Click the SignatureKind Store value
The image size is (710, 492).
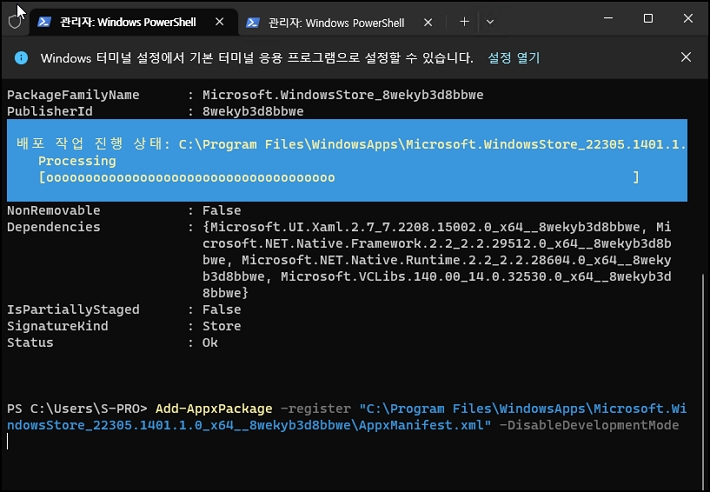pos(222,326)
